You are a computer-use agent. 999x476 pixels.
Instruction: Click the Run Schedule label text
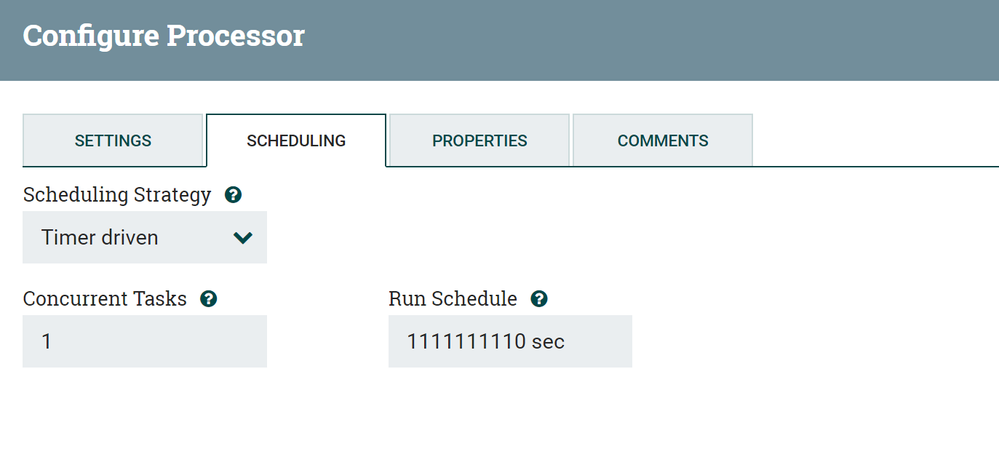pos(452,299)
